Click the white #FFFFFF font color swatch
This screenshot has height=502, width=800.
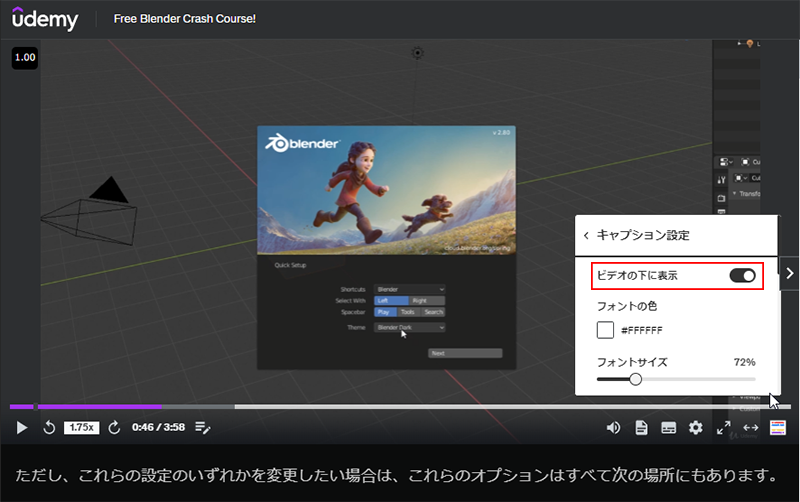605,330
